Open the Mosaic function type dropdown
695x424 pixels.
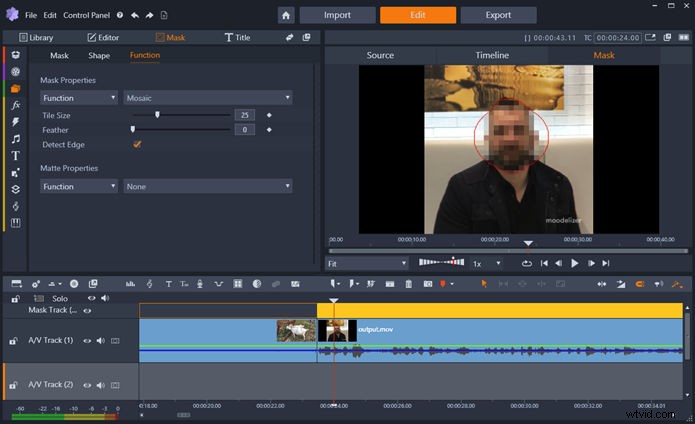(x=208, y=98)
